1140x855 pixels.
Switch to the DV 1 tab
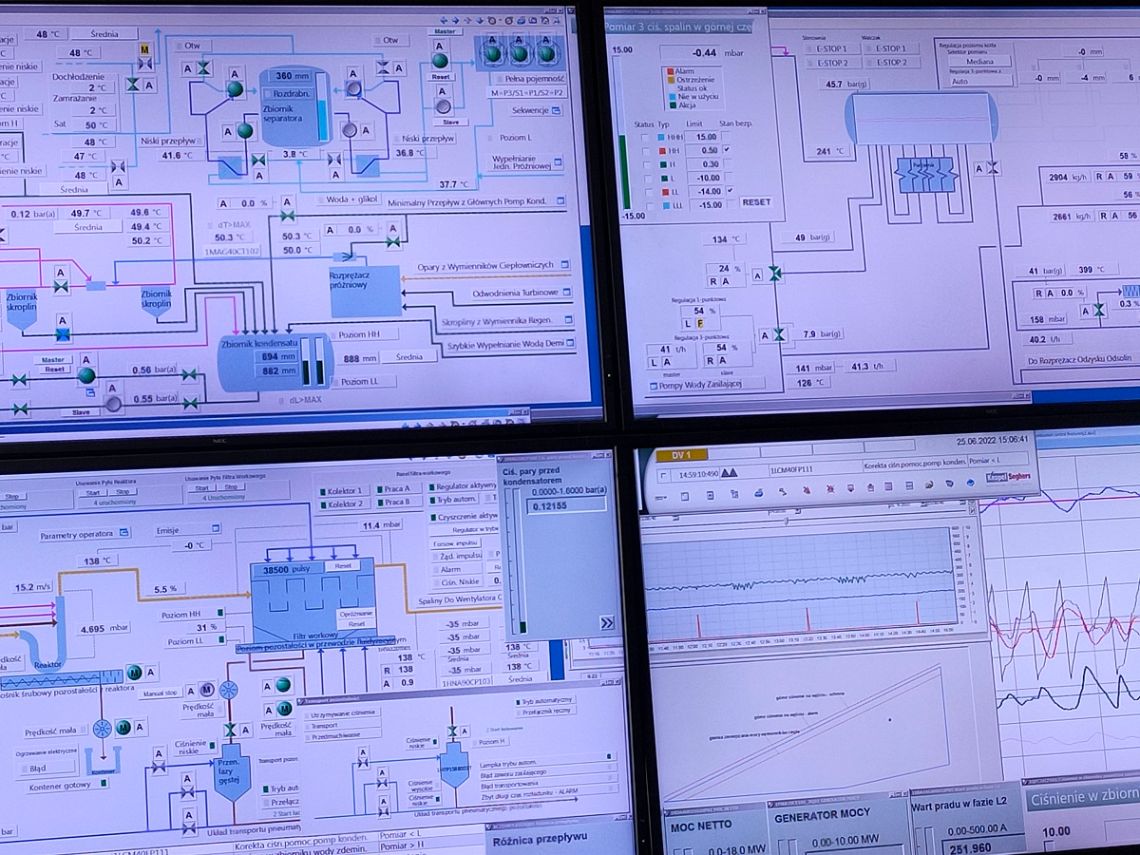(x=682, y=455)
